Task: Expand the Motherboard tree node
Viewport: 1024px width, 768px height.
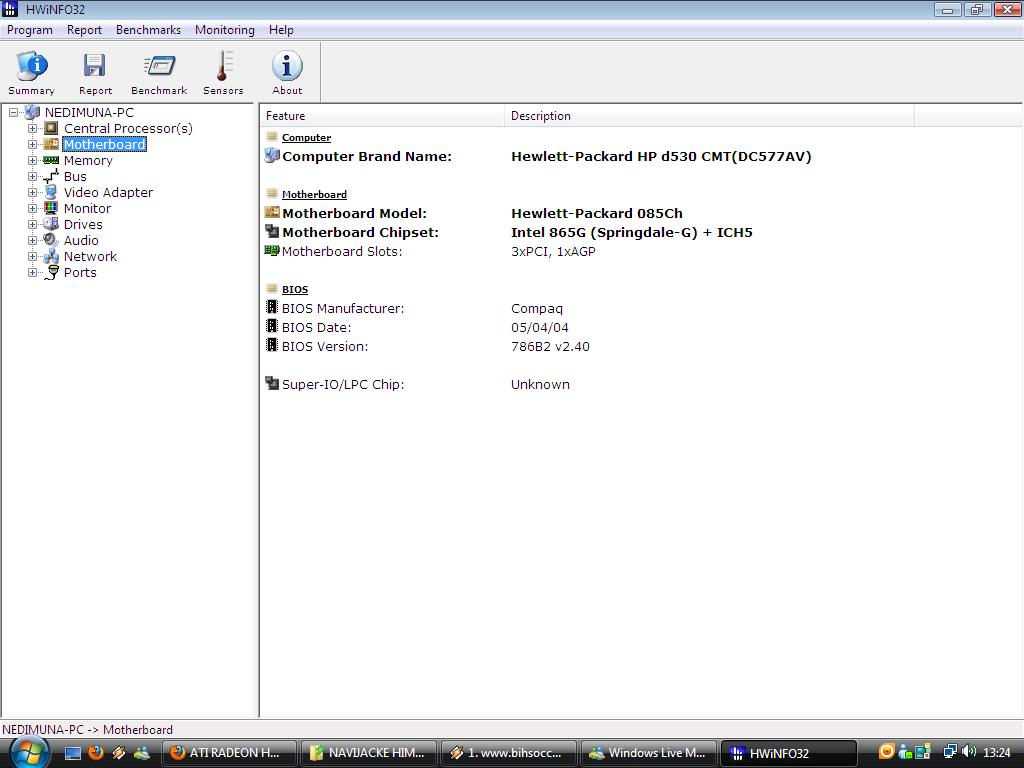Action: (32, 144)
